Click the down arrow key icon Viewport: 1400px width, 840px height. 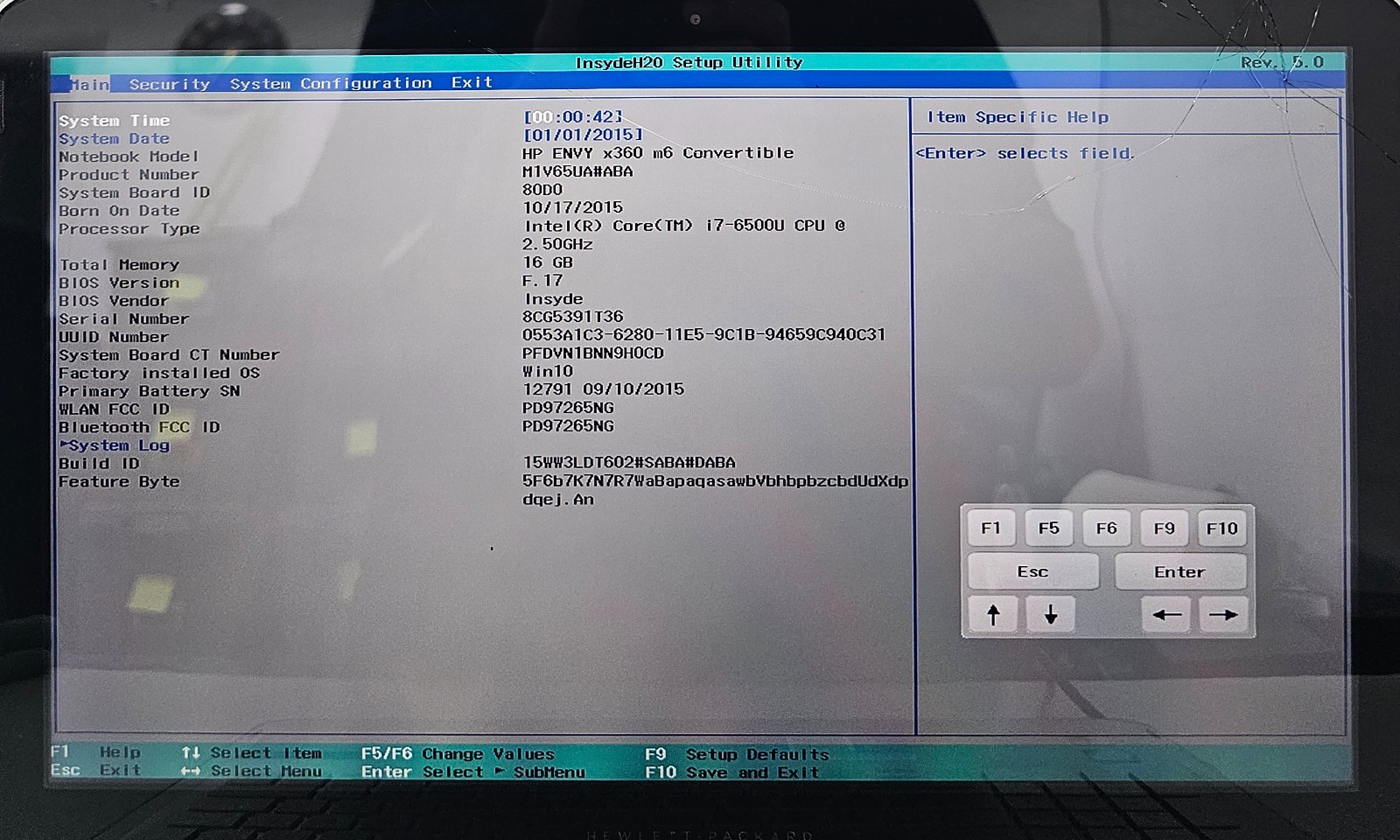tap(1051, 614)
